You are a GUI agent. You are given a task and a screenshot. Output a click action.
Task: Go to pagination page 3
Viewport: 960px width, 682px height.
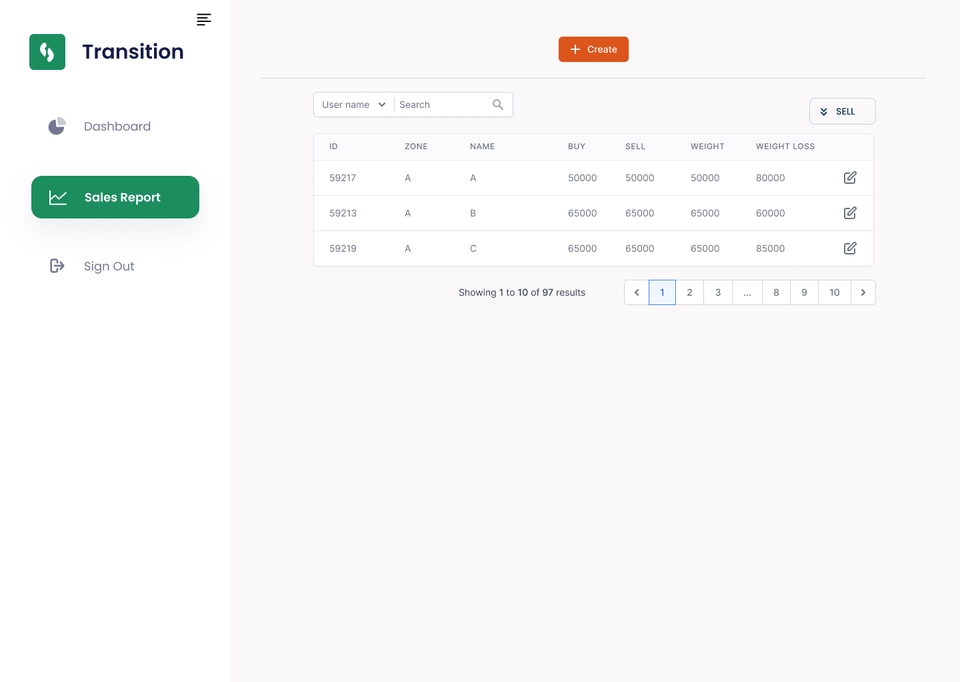(x=718, y=293)
